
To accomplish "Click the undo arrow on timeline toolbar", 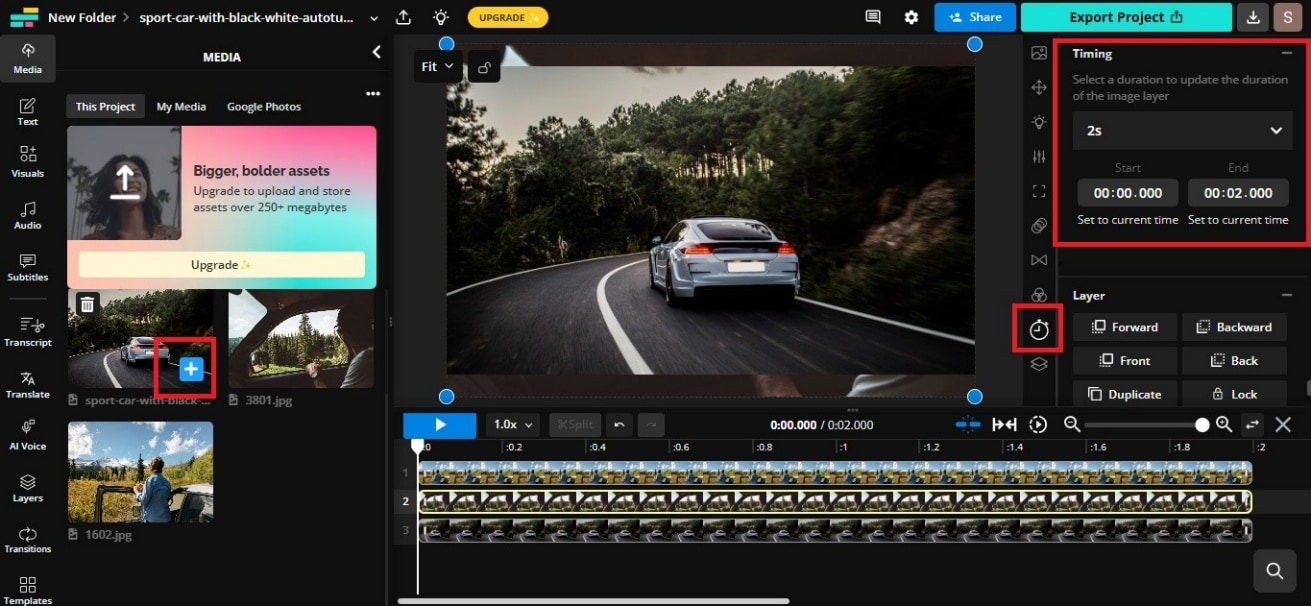I will (619, 424).
